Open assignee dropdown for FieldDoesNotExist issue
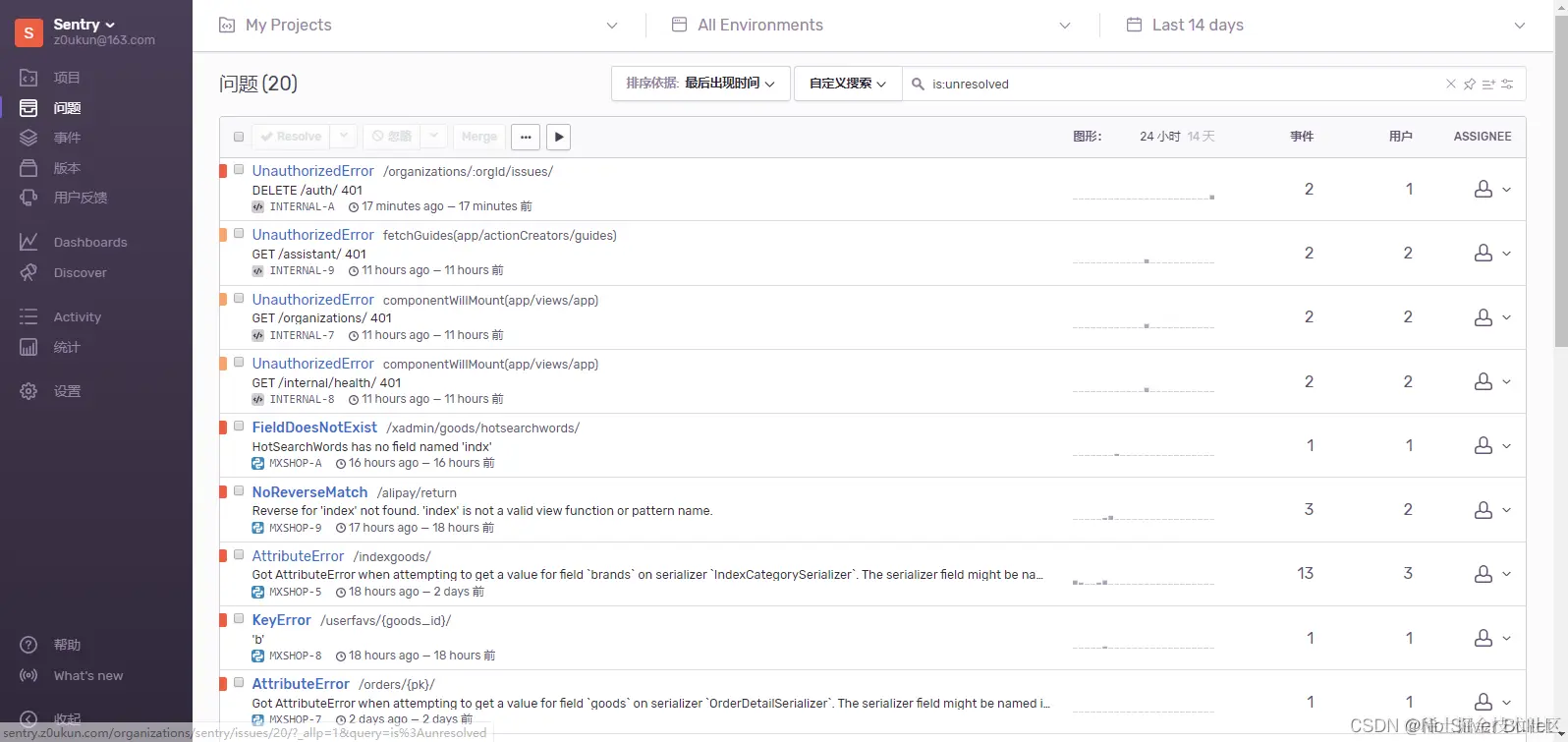The height and width of the screenshot is (742, 1568). point(1491,446)
